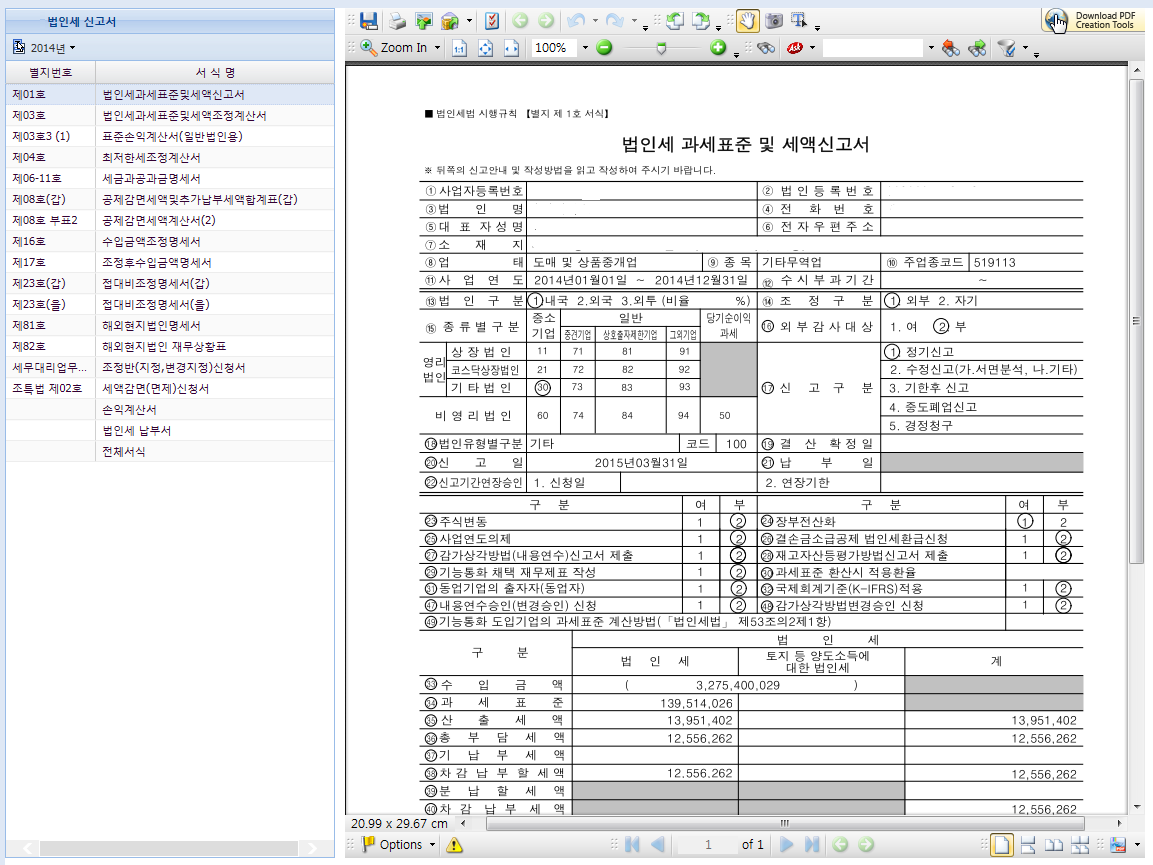Click the yellow warning triangle icon
The height and width of the screenshot is (865, 1153).
(x=455, y=845)
